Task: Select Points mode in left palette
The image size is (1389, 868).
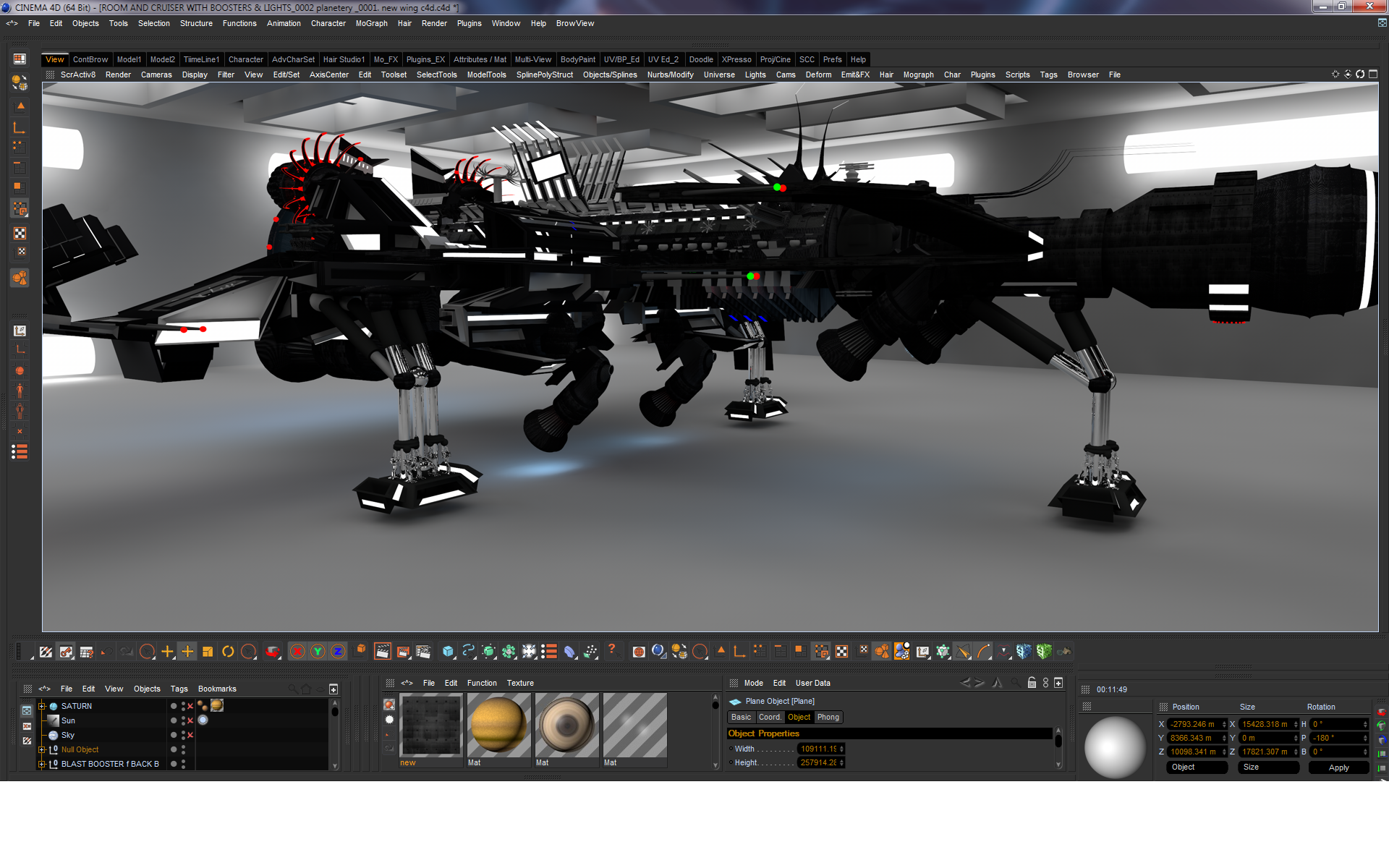Action: click(20, 146)
